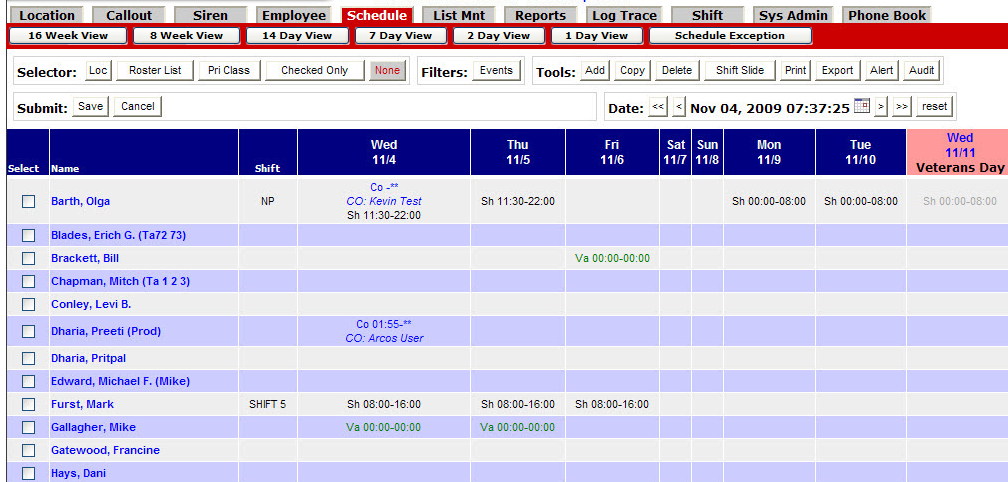
Task: Open Dharia, Preeti (Prod) employee link
Action: [106, 331]
